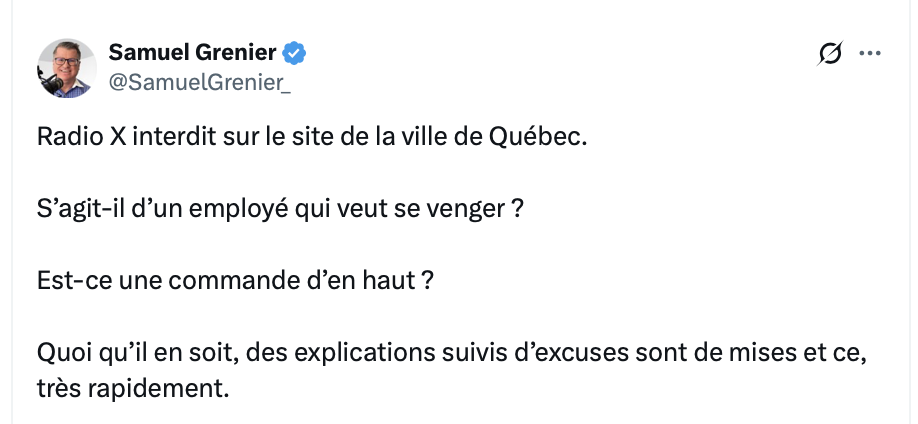Open the three-dot More options menu
Viewport: 918px width, 424px height.
coord(871,54)
